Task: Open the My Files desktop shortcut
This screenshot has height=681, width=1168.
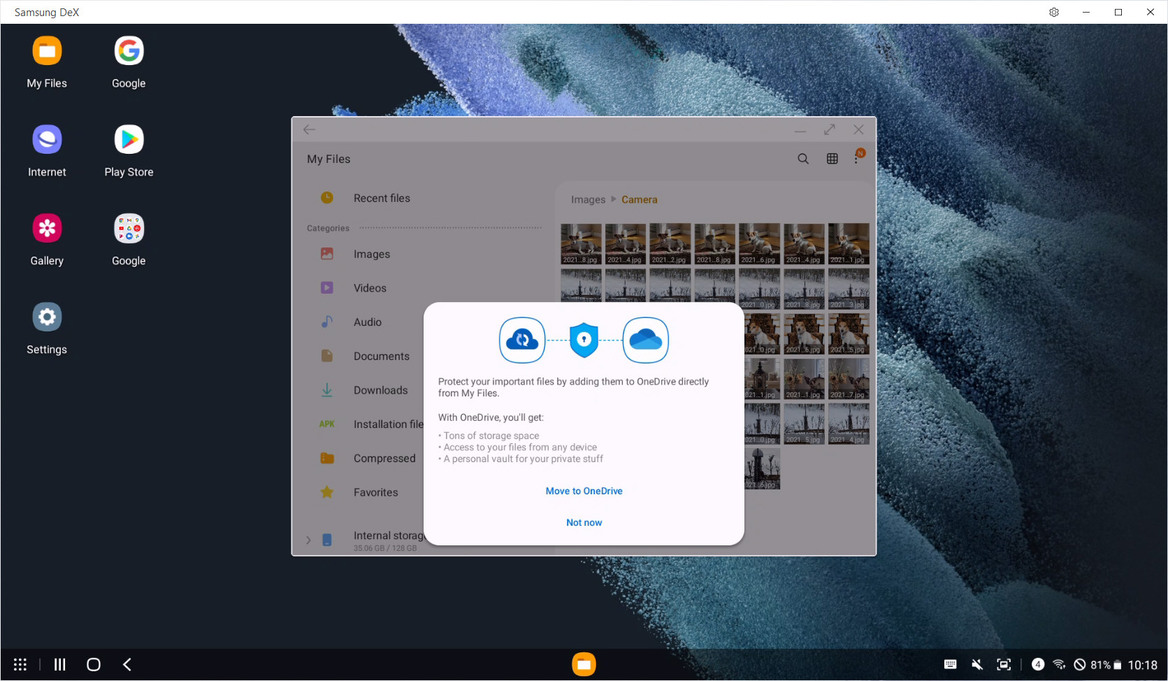Action: 47,62
